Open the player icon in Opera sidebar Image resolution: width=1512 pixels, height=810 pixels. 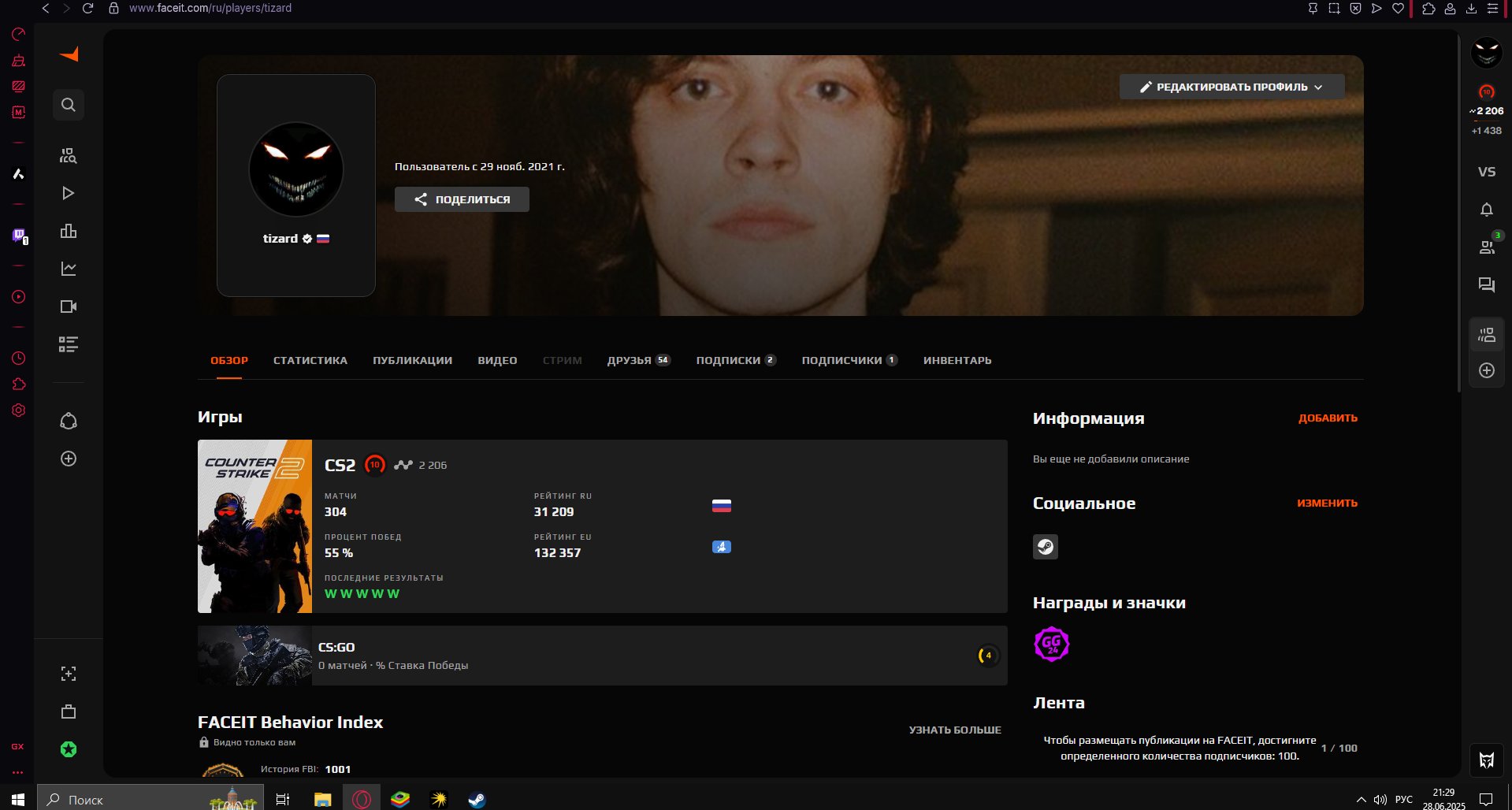pyautogui.click(x=19, y=297)
